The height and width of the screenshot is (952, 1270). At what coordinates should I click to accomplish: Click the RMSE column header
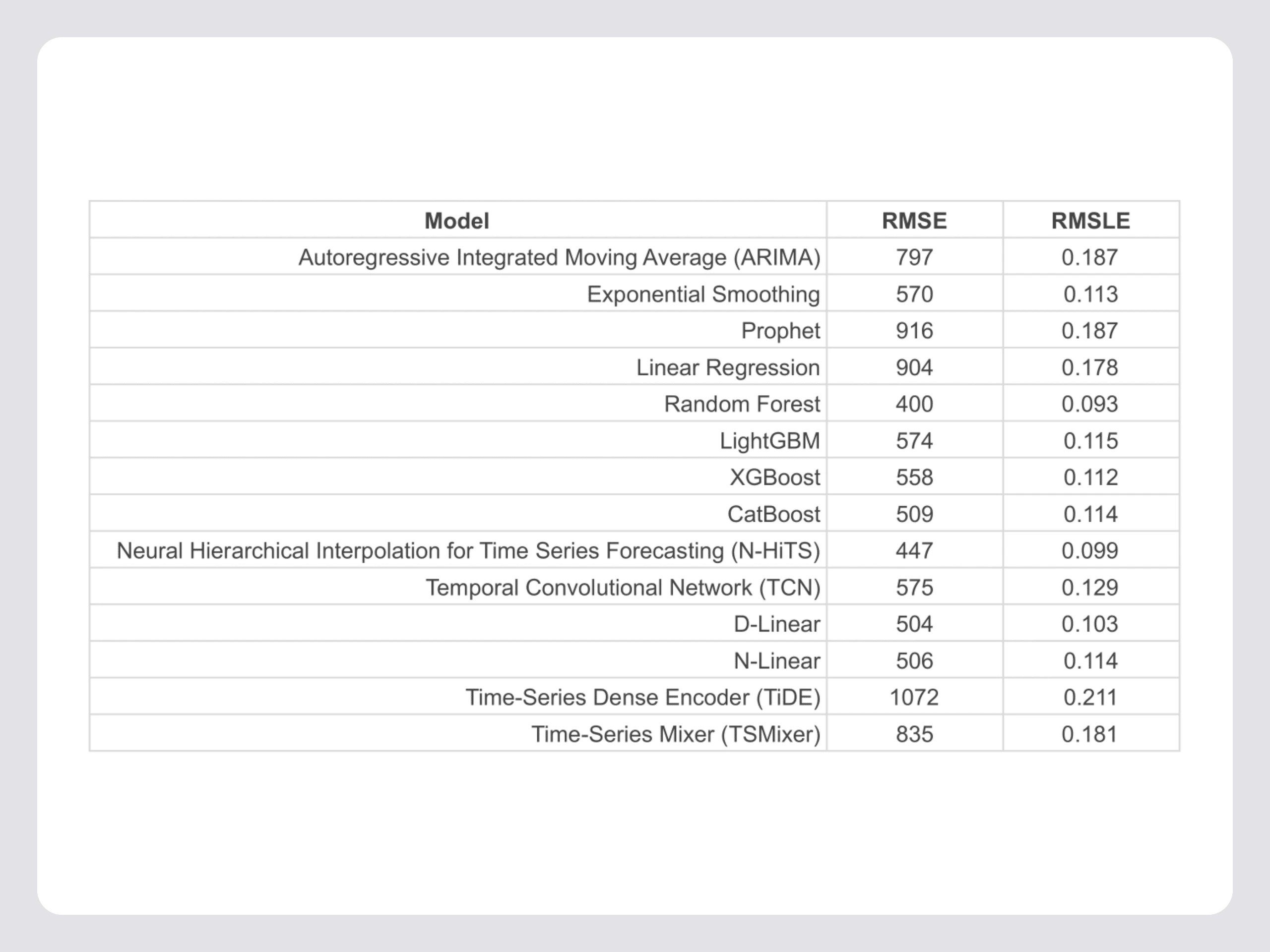pos(914,221)
